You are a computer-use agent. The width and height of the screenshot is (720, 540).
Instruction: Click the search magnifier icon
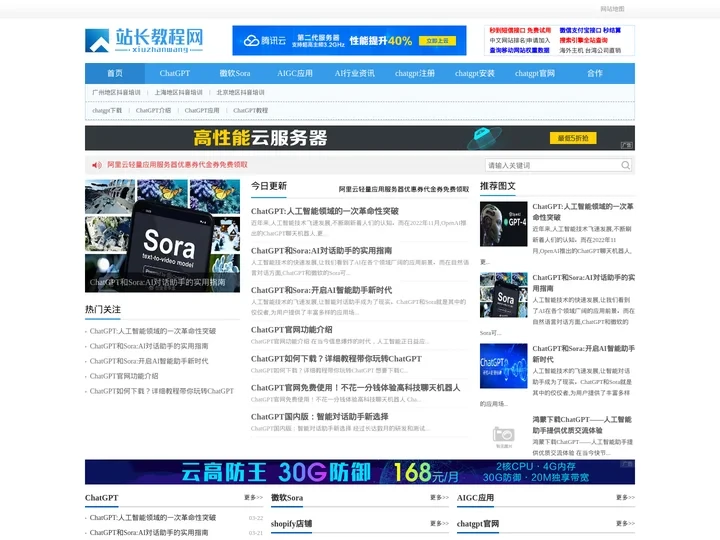click(625, 165)
